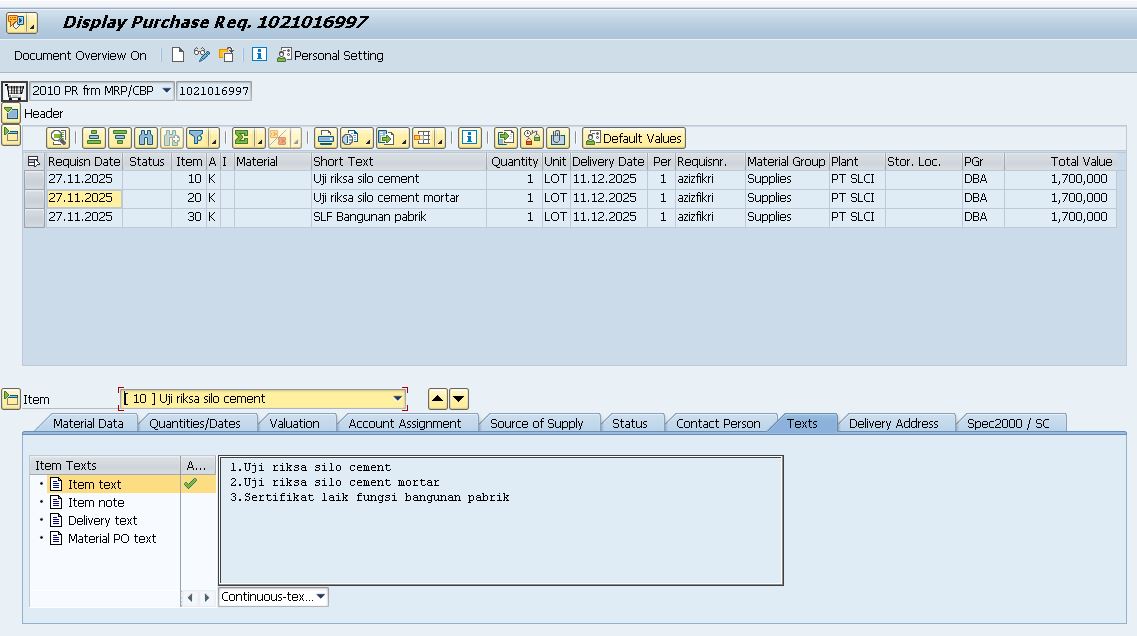Select Item note in Item Texts tree
This screenshot has height=636, width=1137.
95,502
